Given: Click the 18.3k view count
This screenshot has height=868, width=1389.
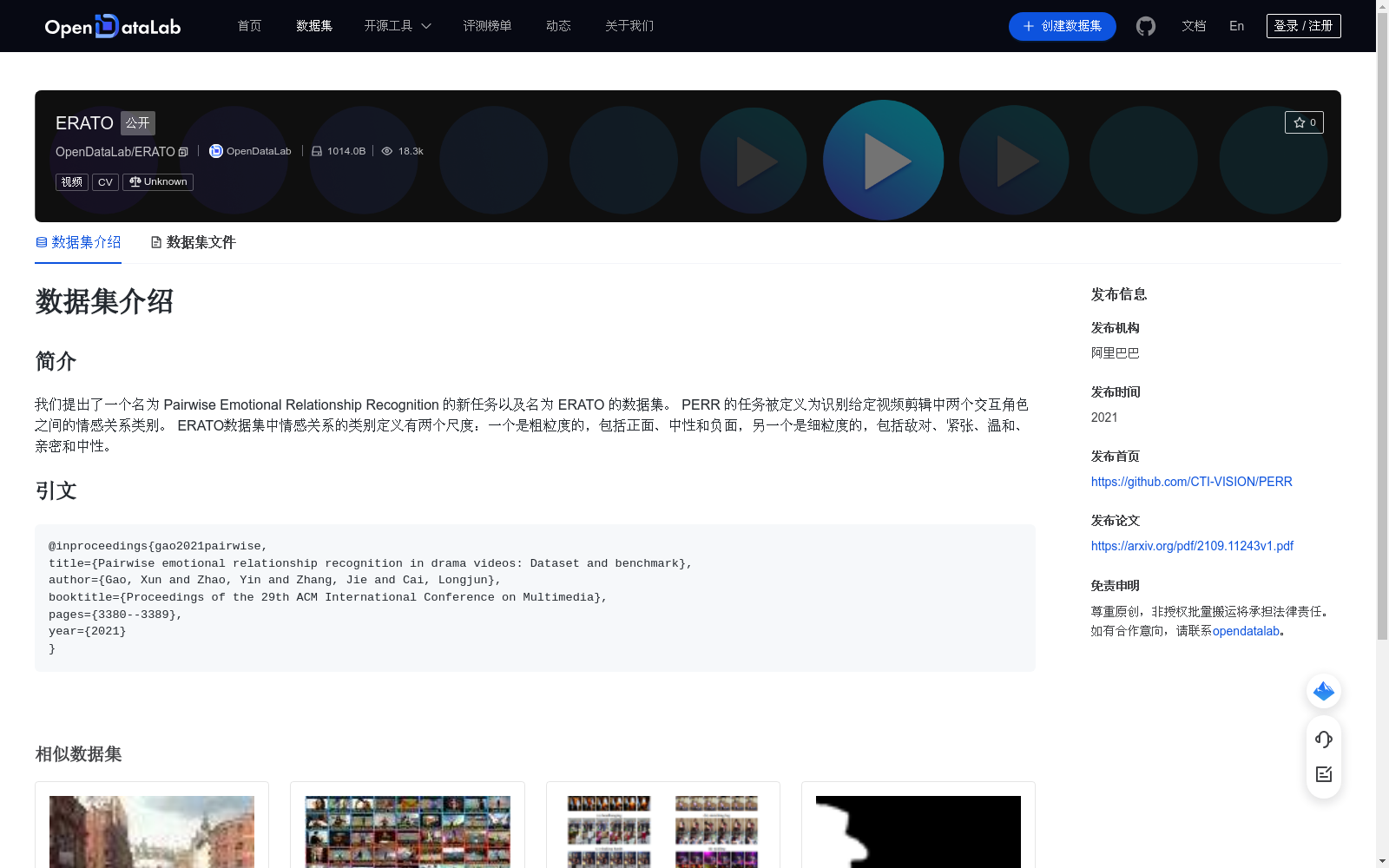Looking at the screenshot, I should click(411, 151).
